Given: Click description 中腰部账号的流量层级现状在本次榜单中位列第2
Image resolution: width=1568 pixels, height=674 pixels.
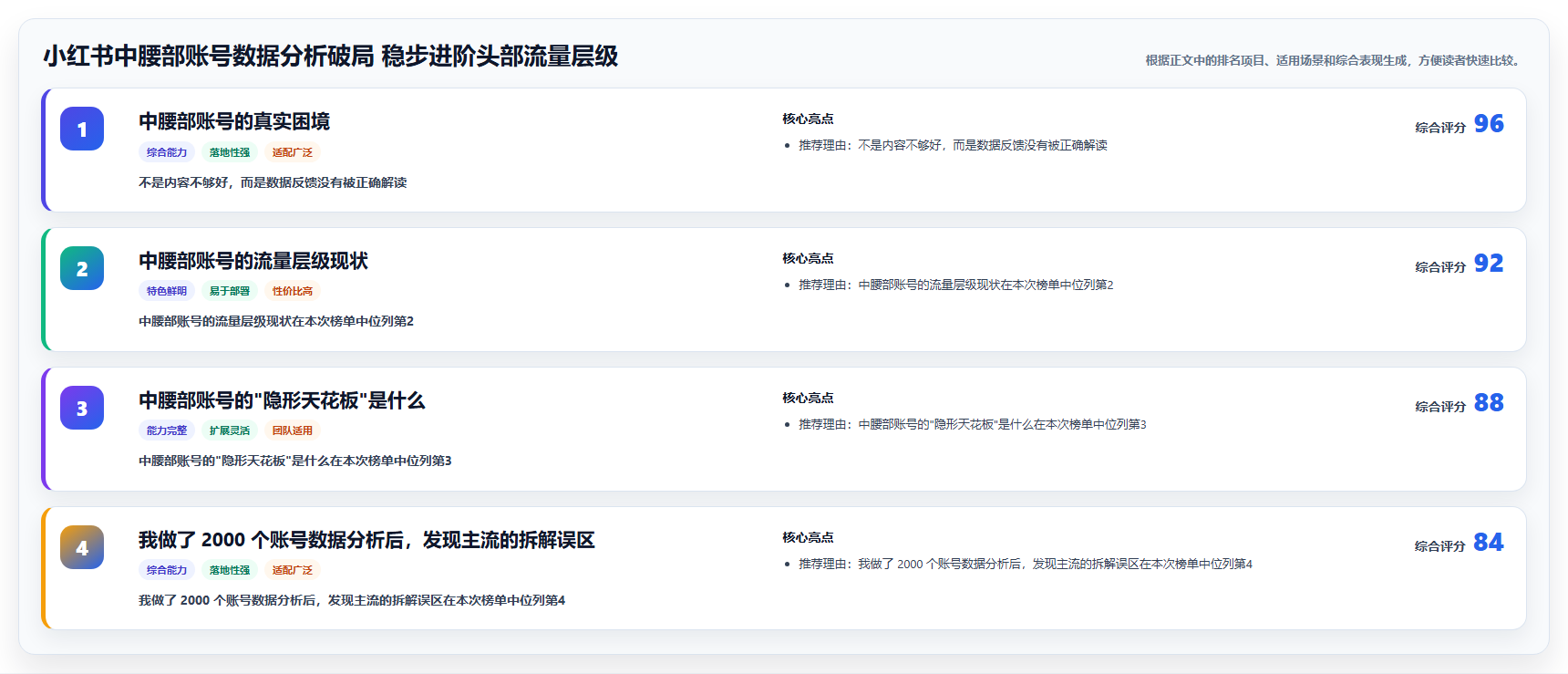Looking at the screenshot, I should 276,321.
